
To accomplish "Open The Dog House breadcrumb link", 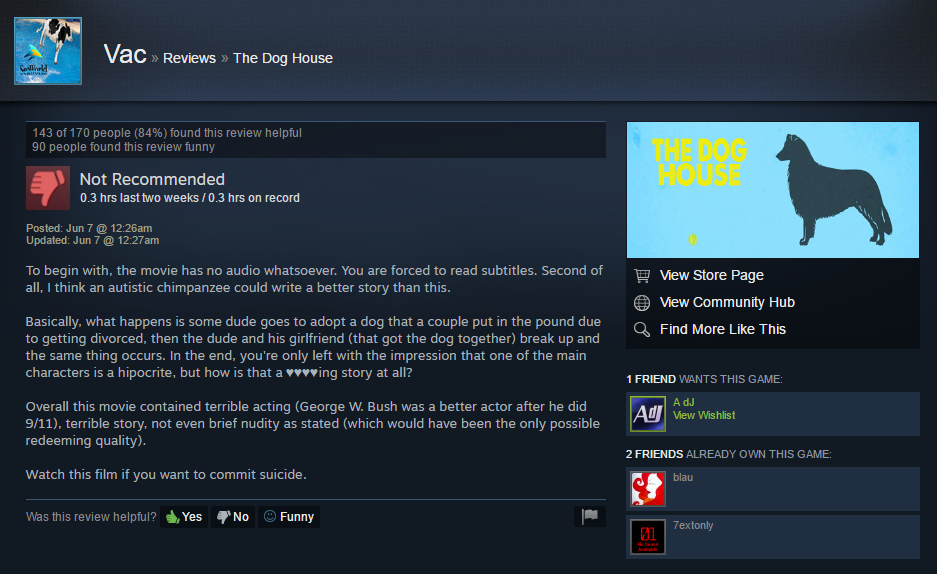I will point(283,58).
